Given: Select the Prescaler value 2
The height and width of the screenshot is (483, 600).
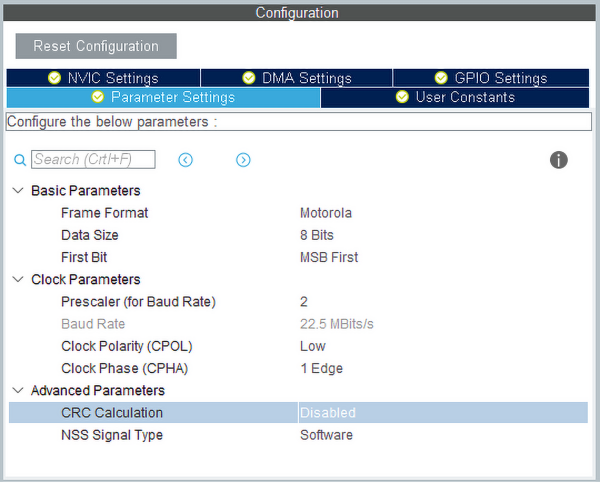Looking at the screenshot, I should click(x=304, y=301).
